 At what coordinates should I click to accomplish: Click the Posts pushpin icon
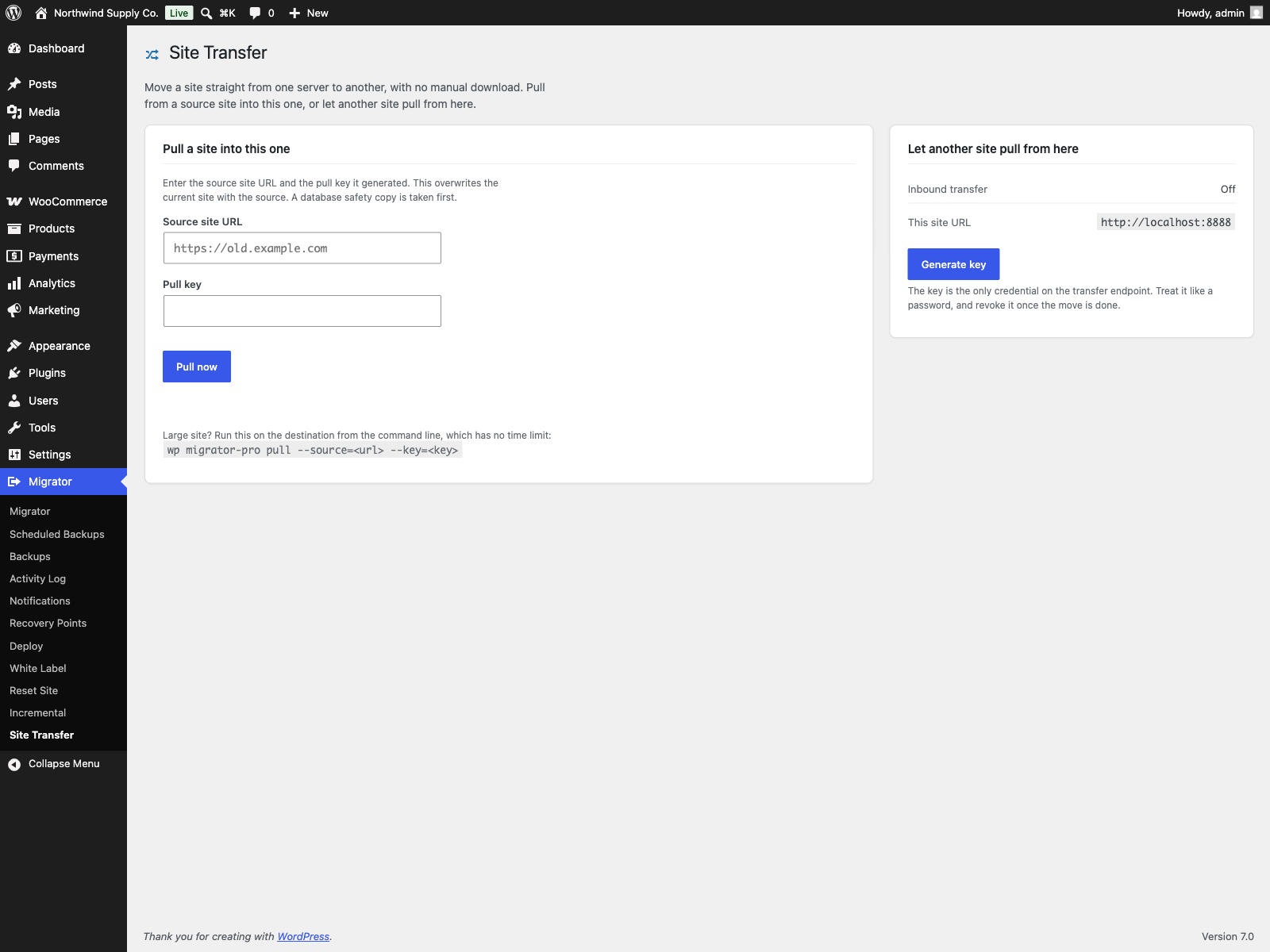14,84
